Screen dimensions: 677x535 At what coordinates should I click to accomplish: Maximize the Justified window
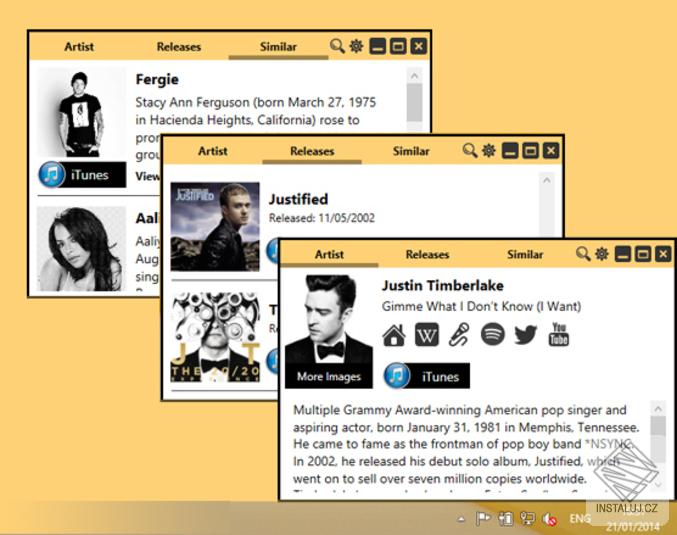(531, 151)
